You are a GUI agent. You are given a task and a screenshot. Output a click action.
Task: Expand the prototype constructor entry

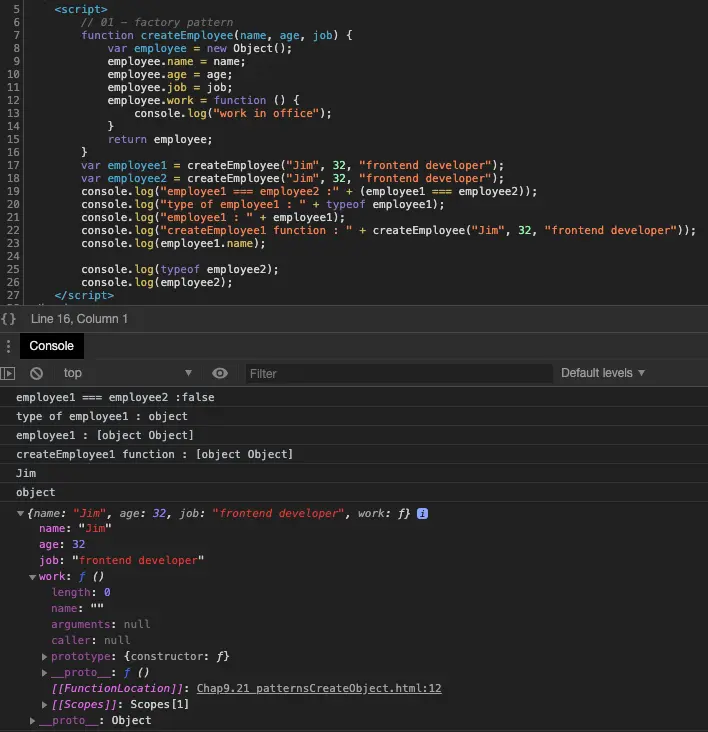[x=44, y=657]
